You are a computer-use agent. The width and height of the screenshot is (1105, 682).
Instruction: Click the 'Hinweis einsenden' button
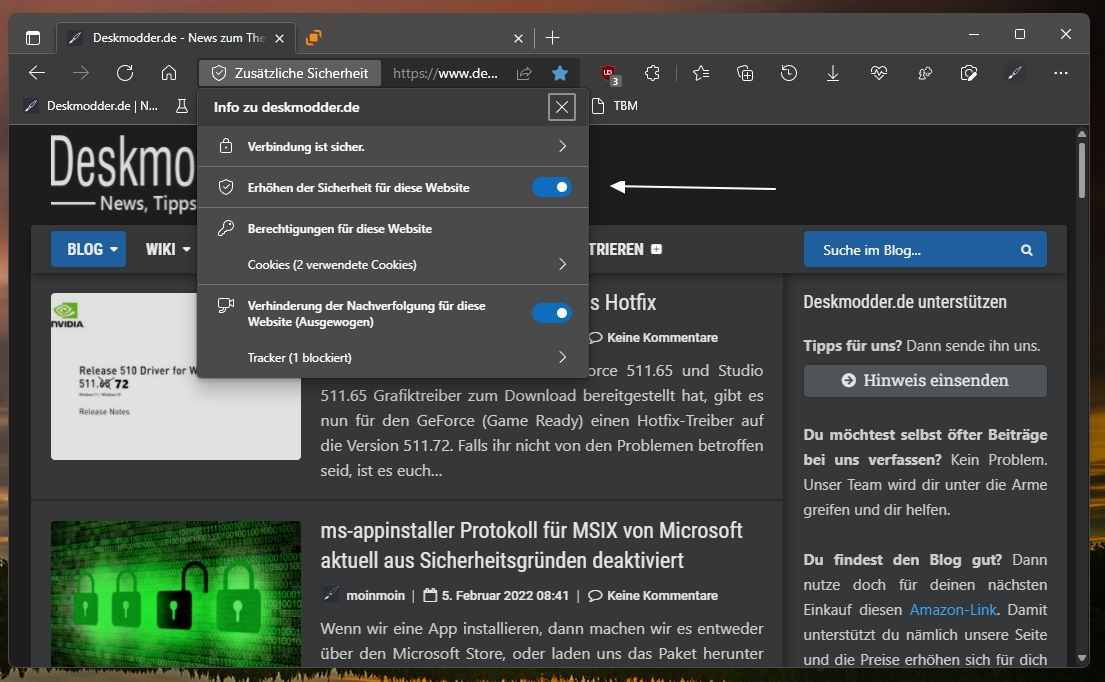925,380
